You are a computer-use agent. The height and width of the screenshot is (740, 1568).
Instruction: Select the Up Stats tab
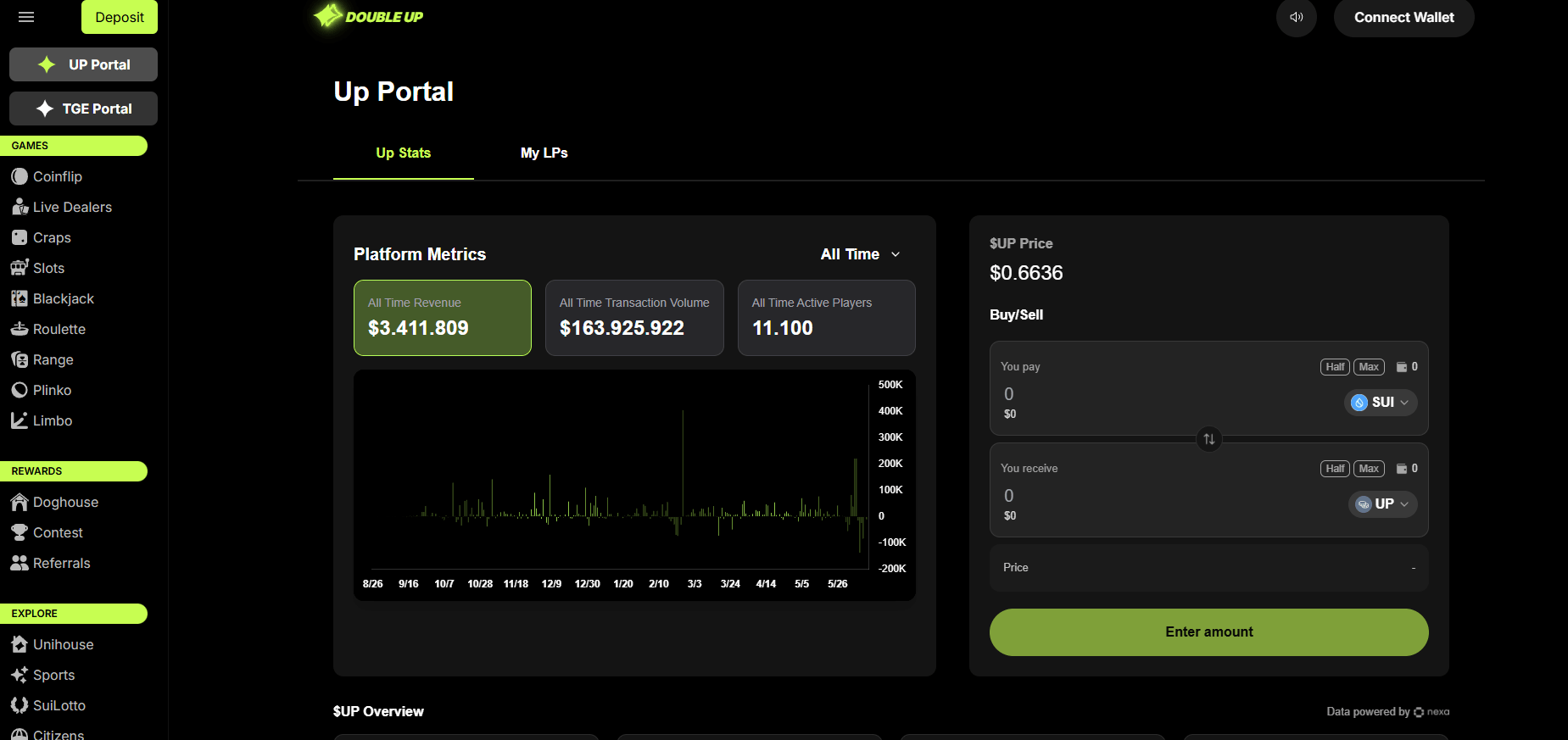pos(403,153)
